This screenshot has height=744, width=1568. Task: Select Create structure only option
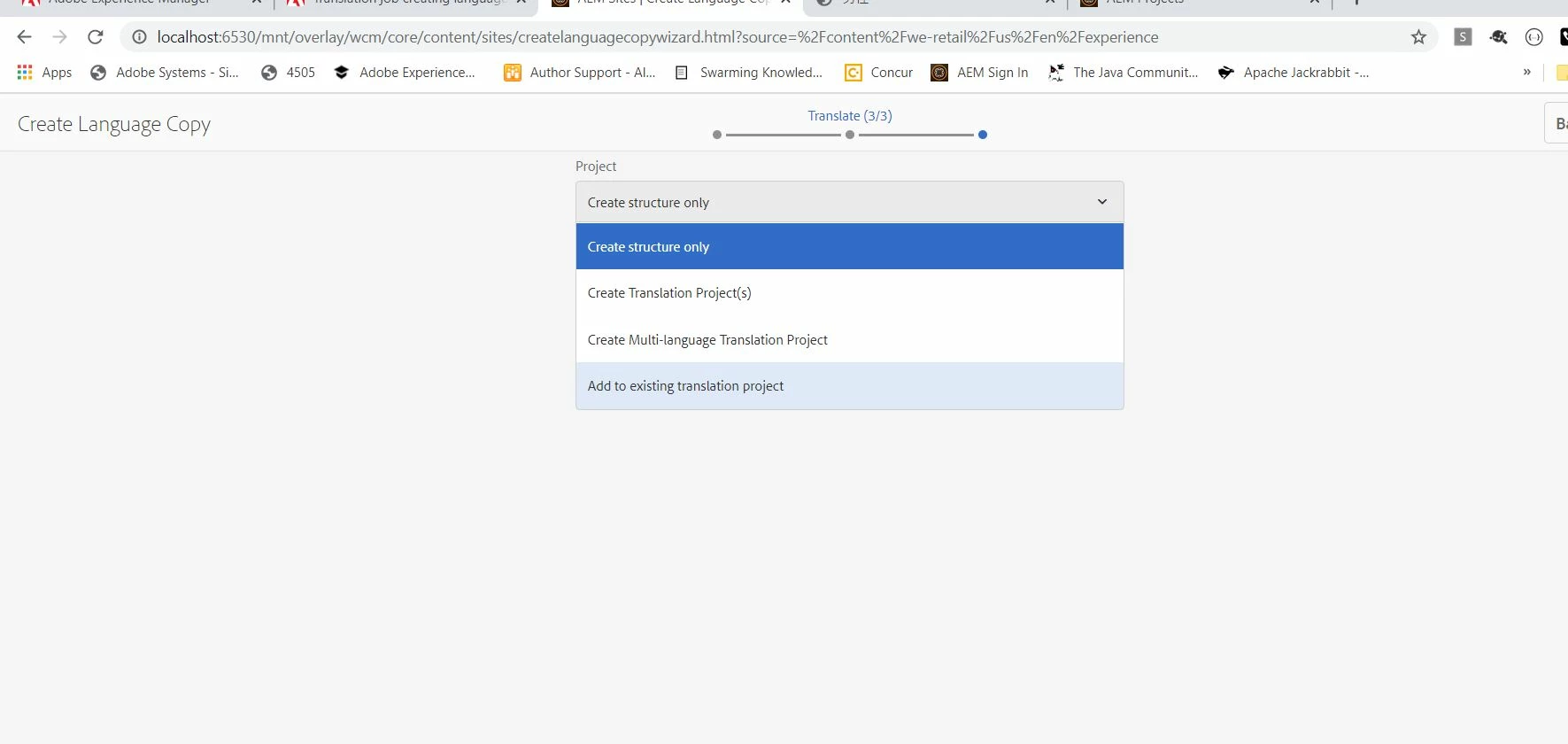[849, 246]
